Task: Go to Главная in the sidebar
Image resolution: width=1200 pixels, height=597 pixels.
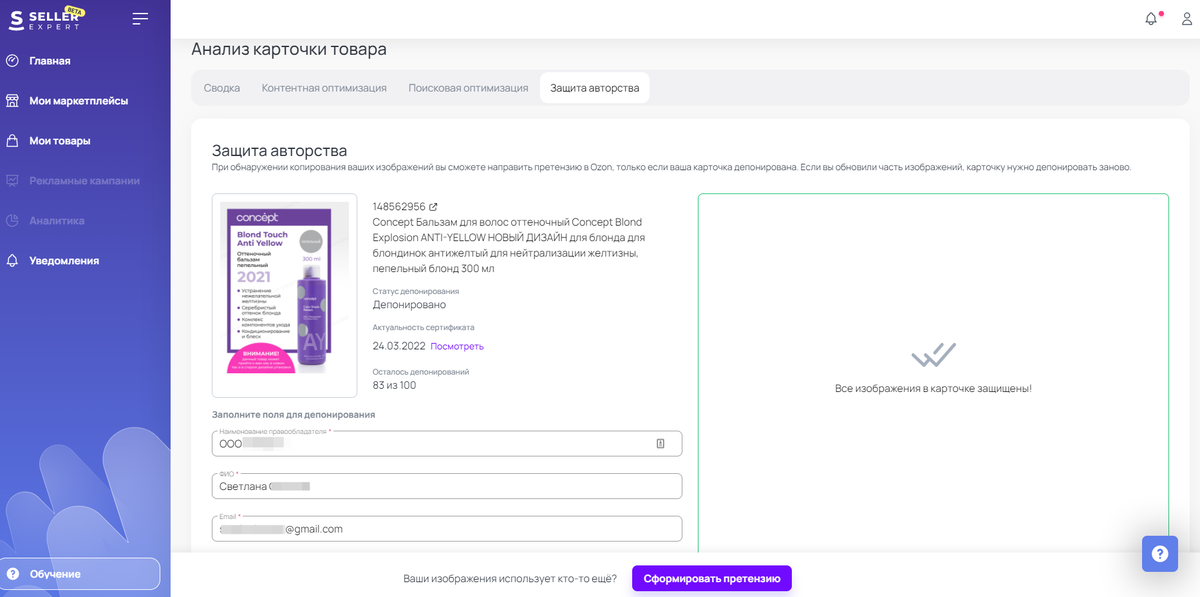Action: coord(49,61)
